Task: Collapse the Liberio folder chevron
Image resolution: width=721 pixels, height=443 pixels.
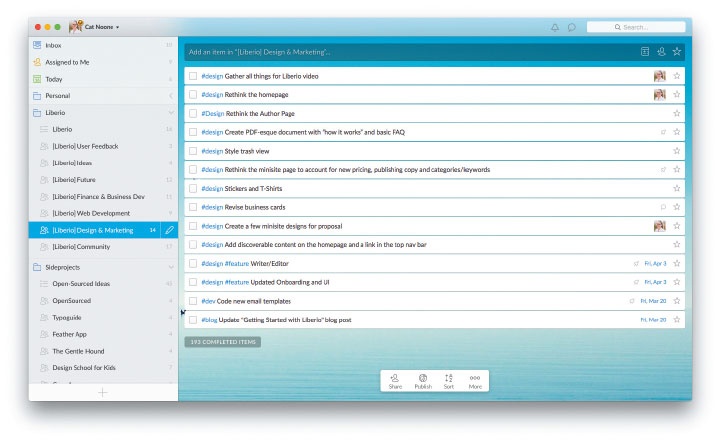Action: 171,113
